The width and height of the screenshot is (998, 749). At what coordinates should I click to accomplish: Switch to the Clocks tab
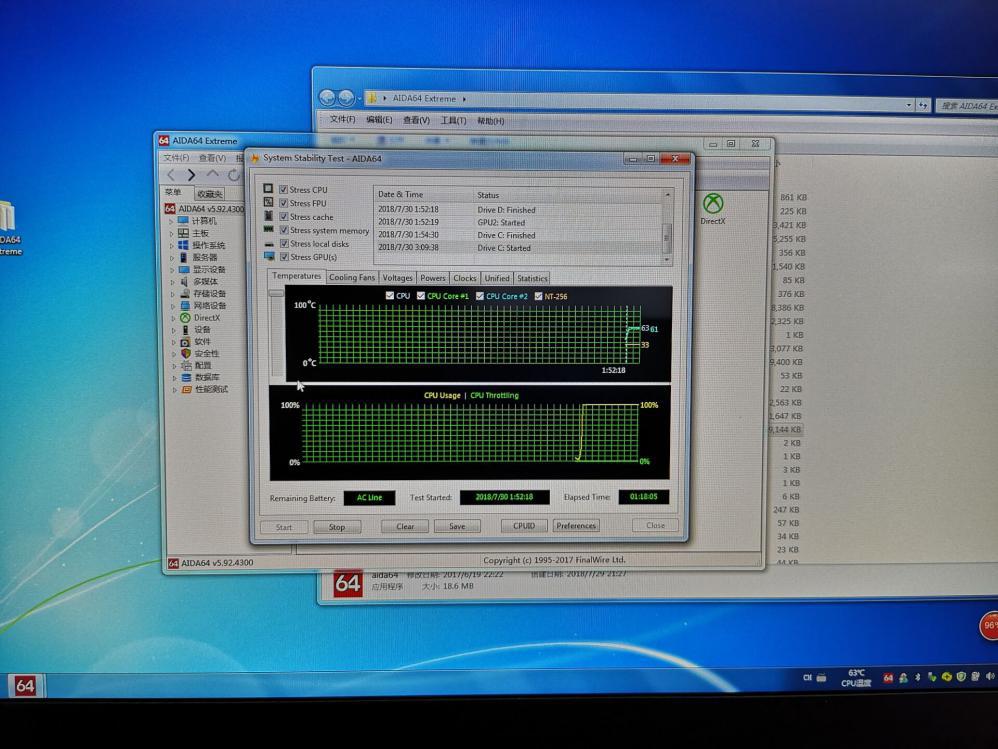point(465,278)
